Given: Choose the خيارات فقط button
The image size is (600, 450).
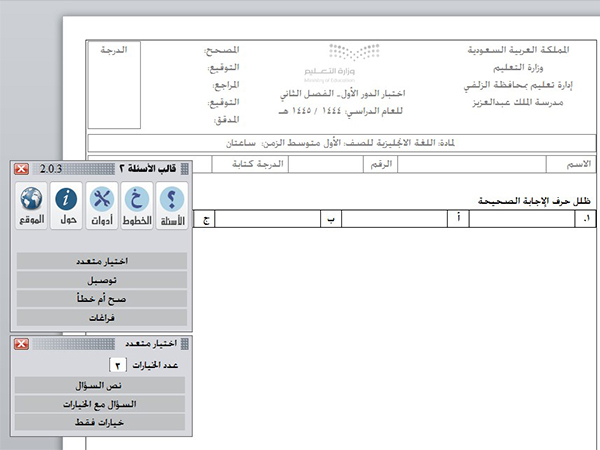Looking at the screenshot, I should click(101, 423).
